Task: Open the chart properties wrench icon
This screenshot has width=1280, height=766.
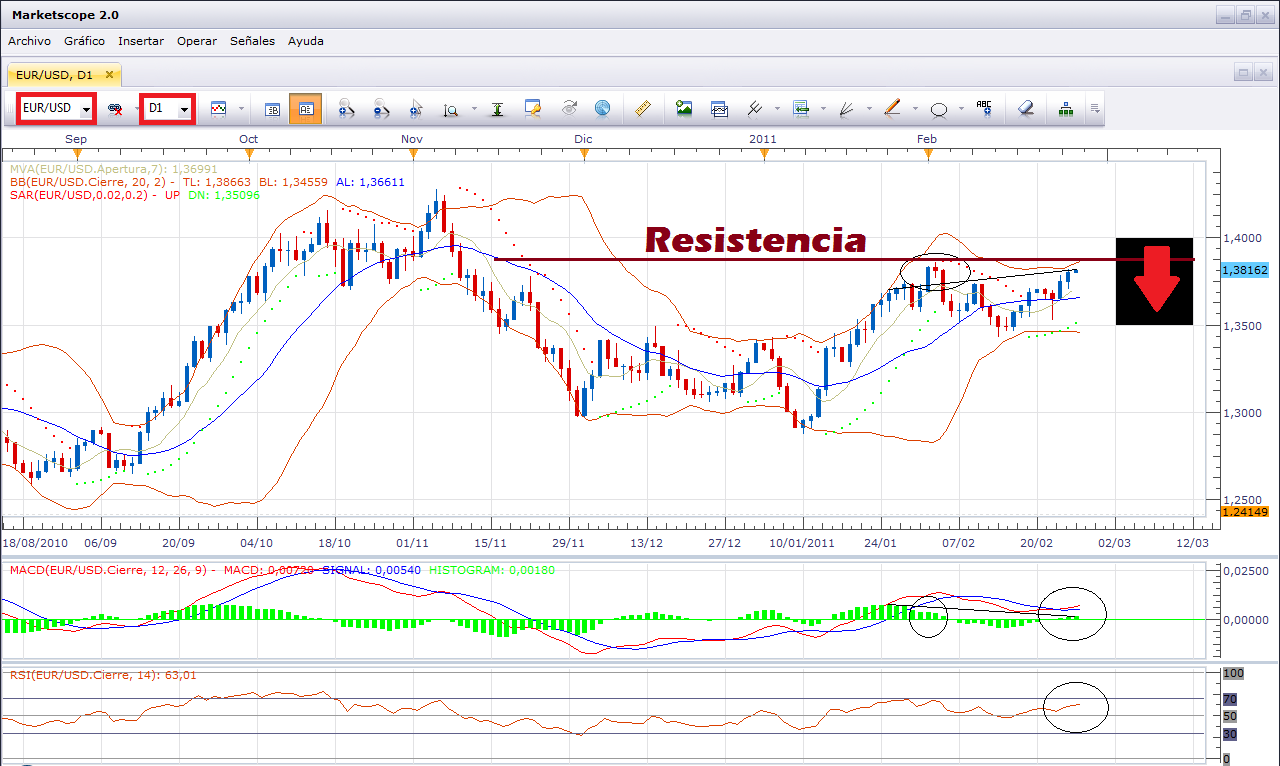Action: pyautogui.click(x=533, y=108)
